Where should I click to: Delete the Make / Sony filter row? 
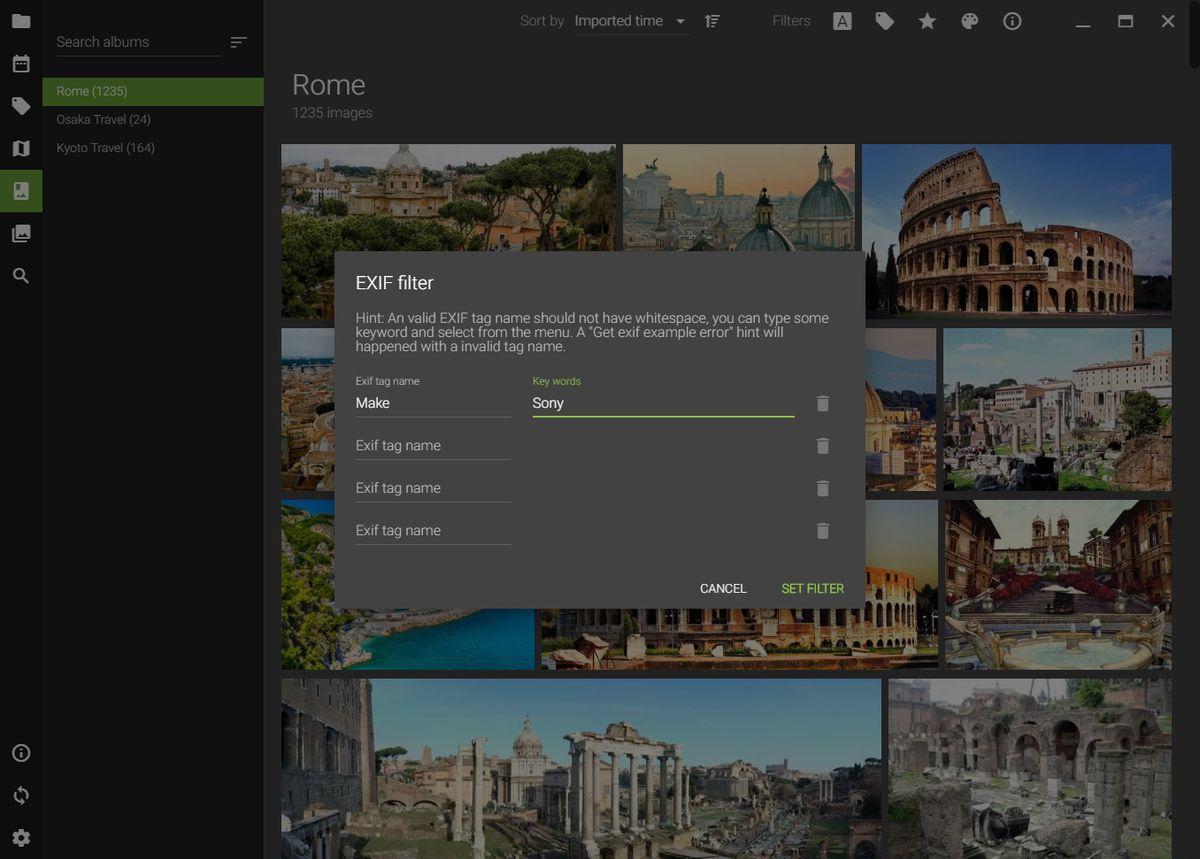coord(823,403)
